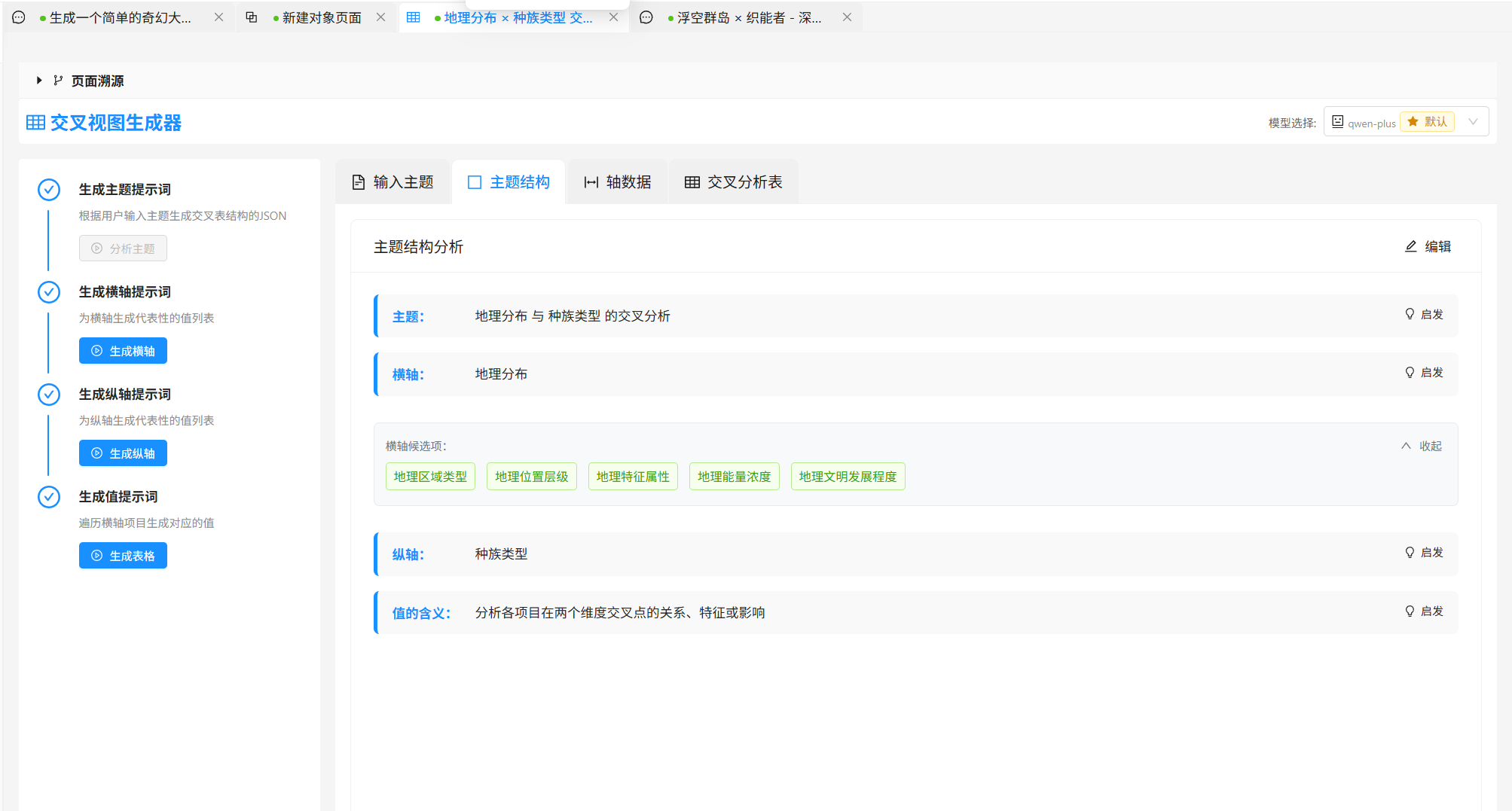This screenshot has height=811, width=1512.
Task: Click the 启发 lightbulb in the 主题 row
Action: tap(1410, 314)
